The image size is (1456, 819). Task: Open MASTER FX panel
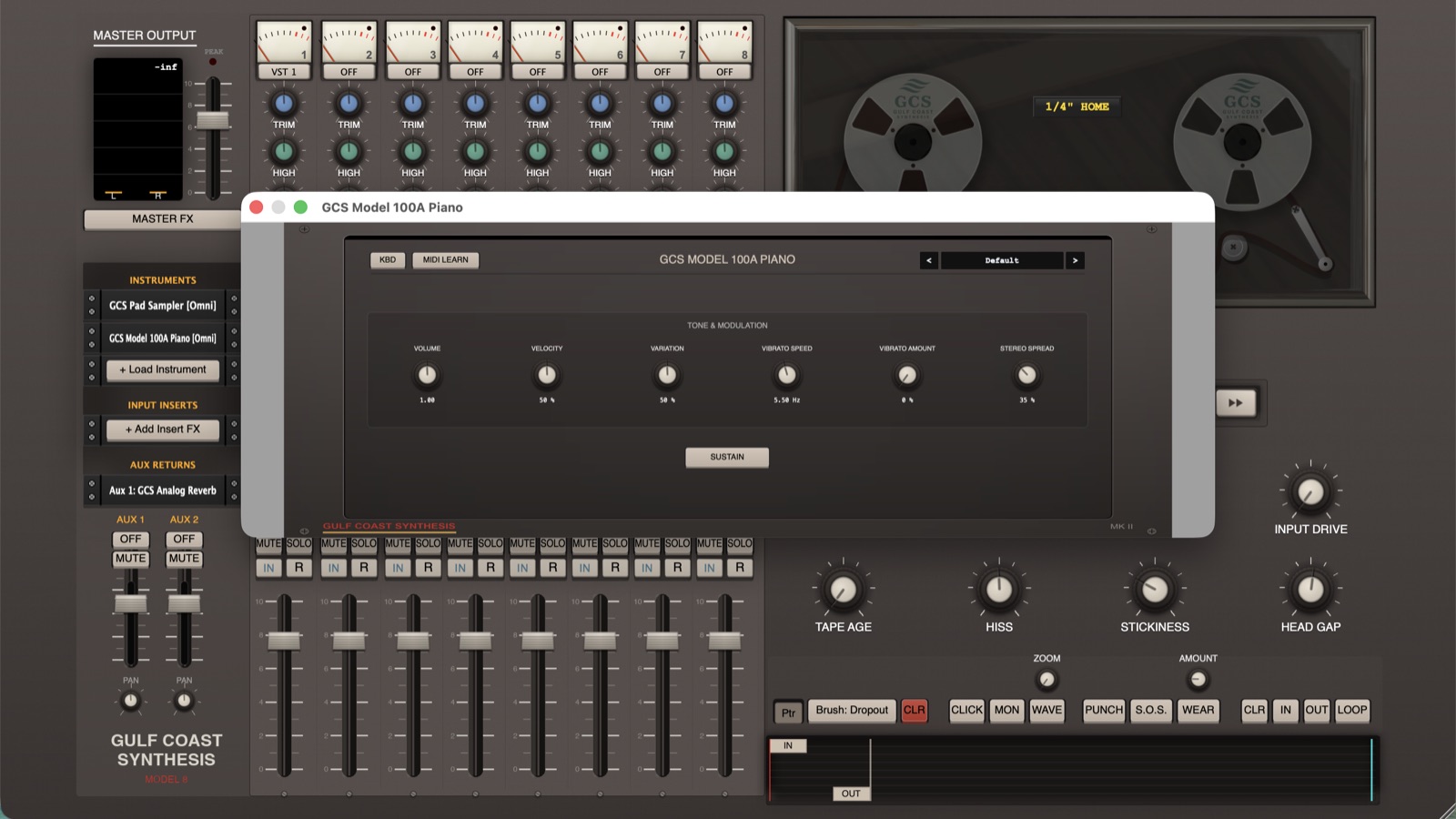click(x=162, y=219)
